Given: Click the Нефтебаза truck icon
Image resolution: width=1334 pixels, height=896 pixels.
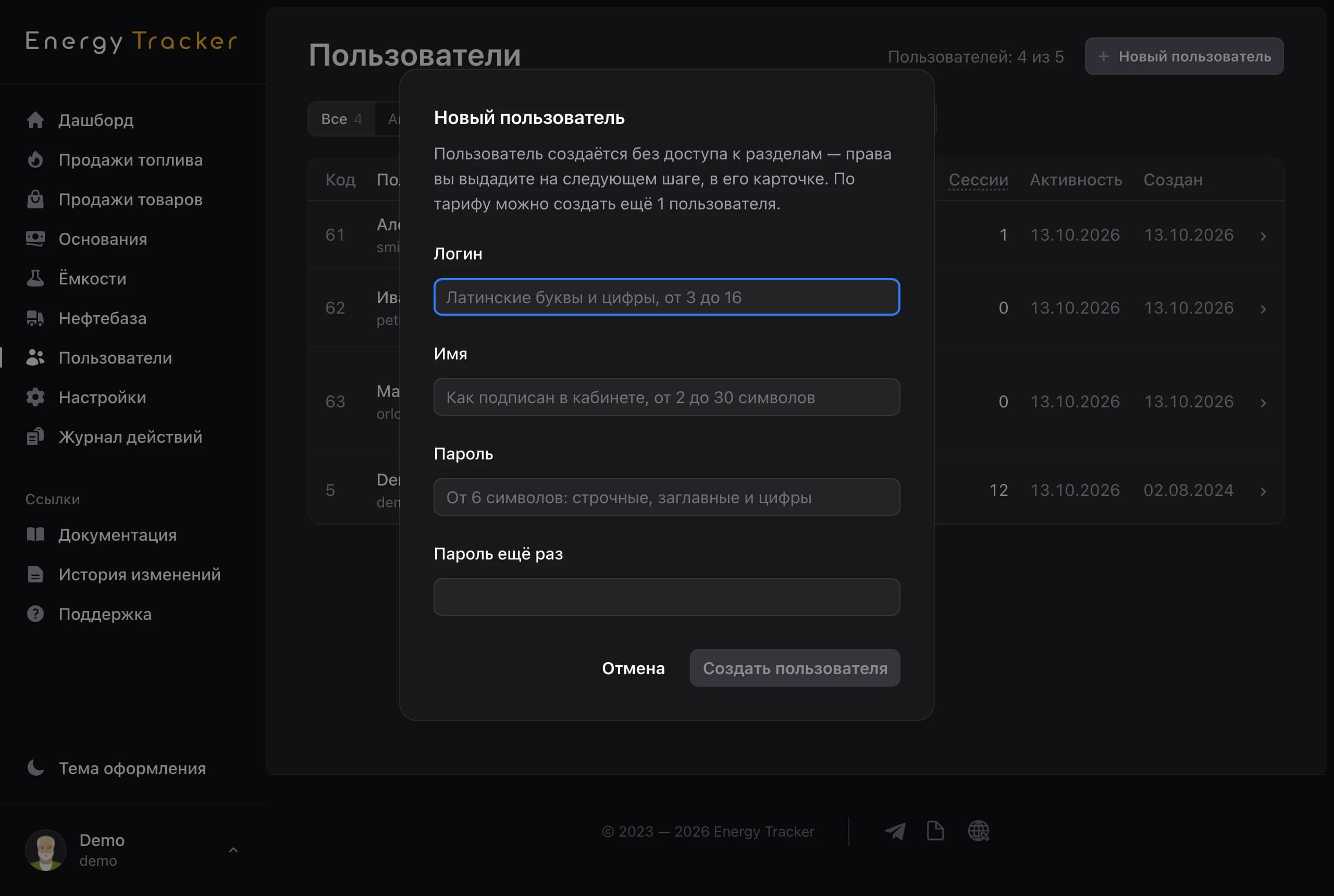Looking at the screenshot, I should [x=35, y=318].
